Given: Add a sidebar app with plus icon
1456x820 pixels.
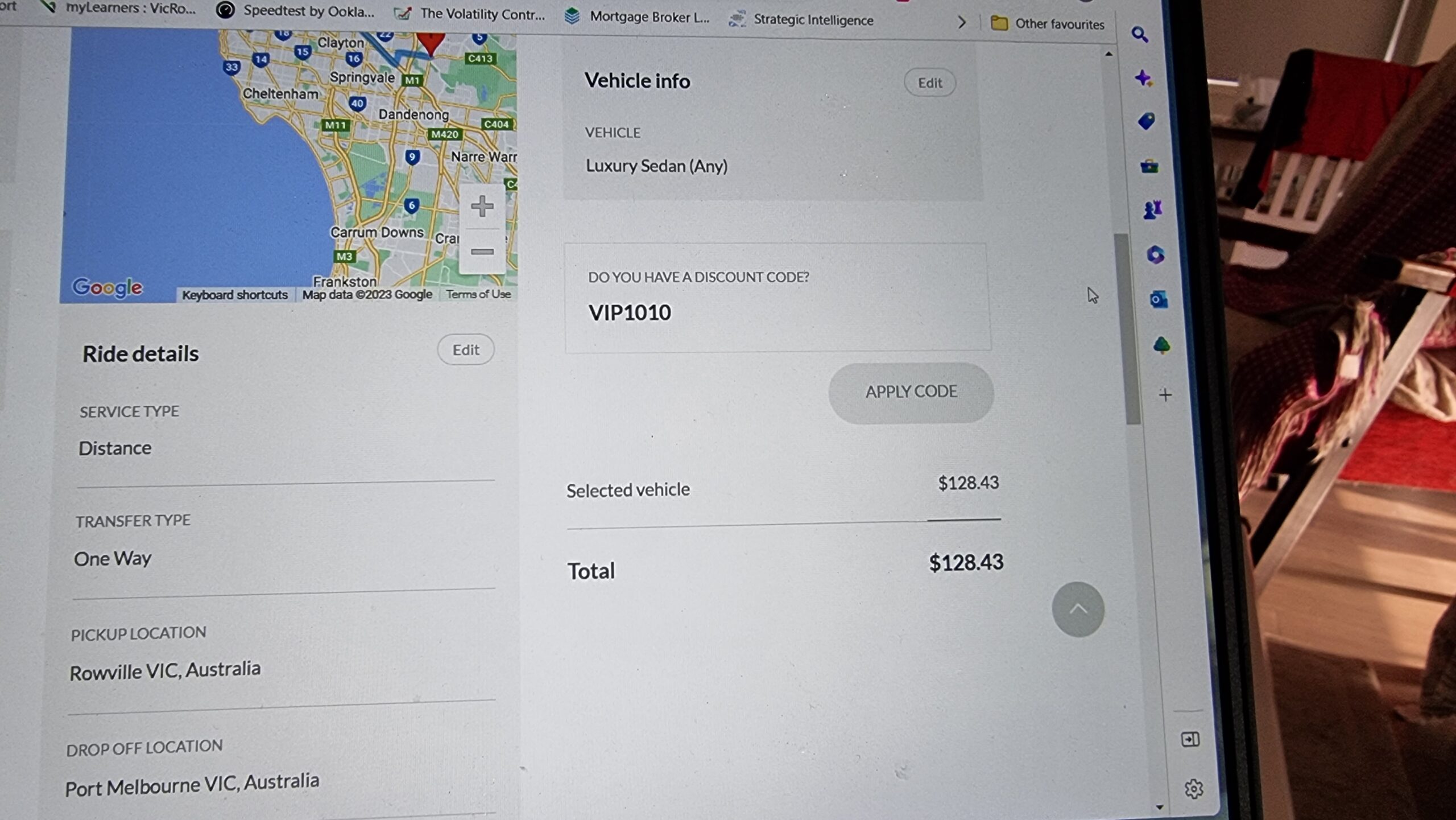Looking at the screenshot, I should (x=1165, y=394).
